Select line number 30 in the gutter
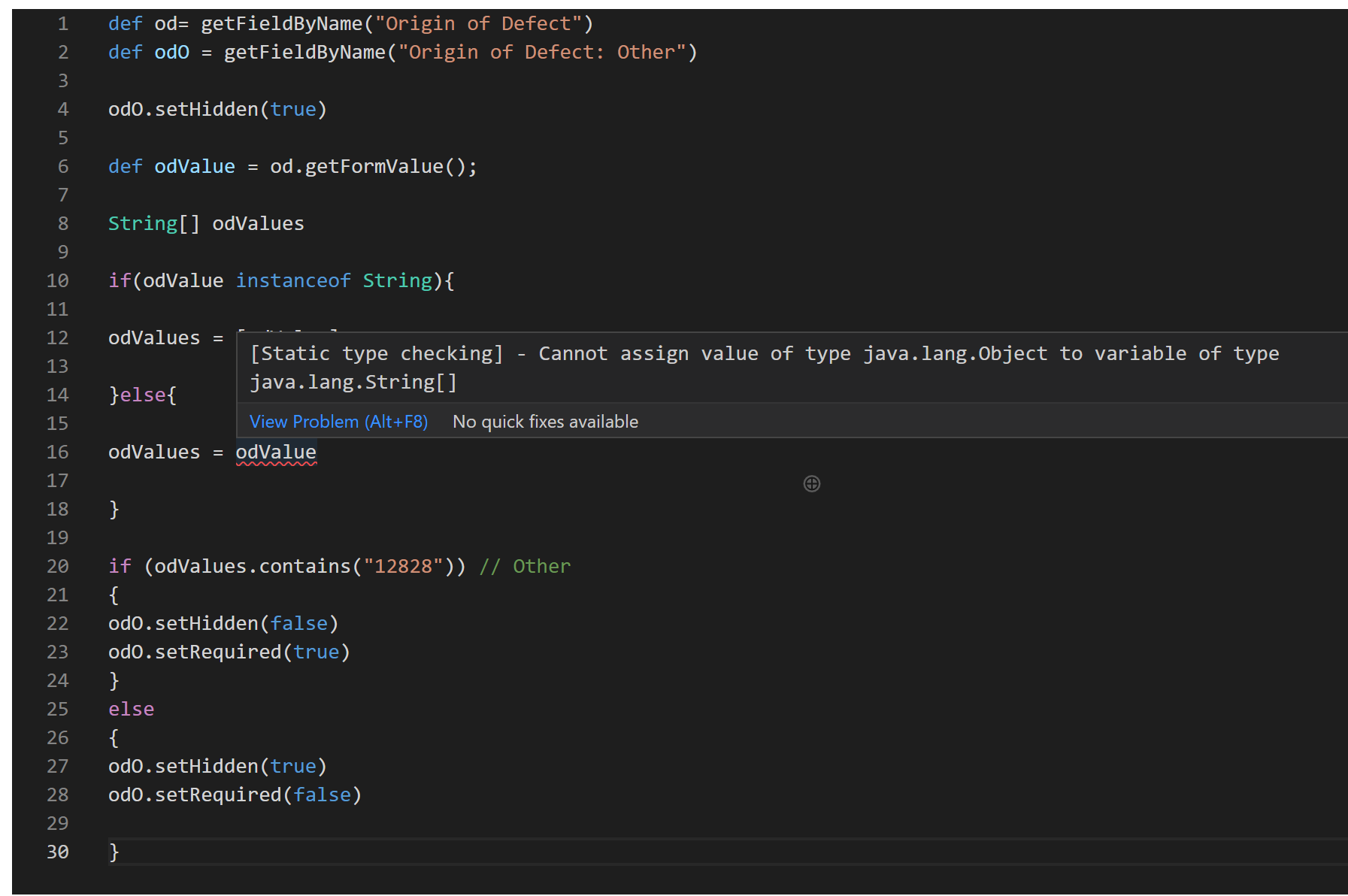 pos(58,852)
